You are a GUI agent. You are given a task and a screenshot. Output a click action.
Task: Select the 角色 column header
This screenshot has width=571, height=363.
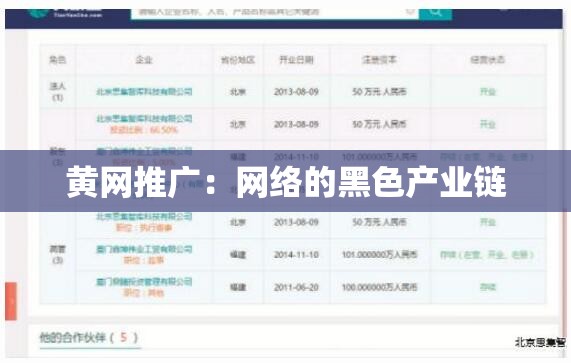coord(58,60)
